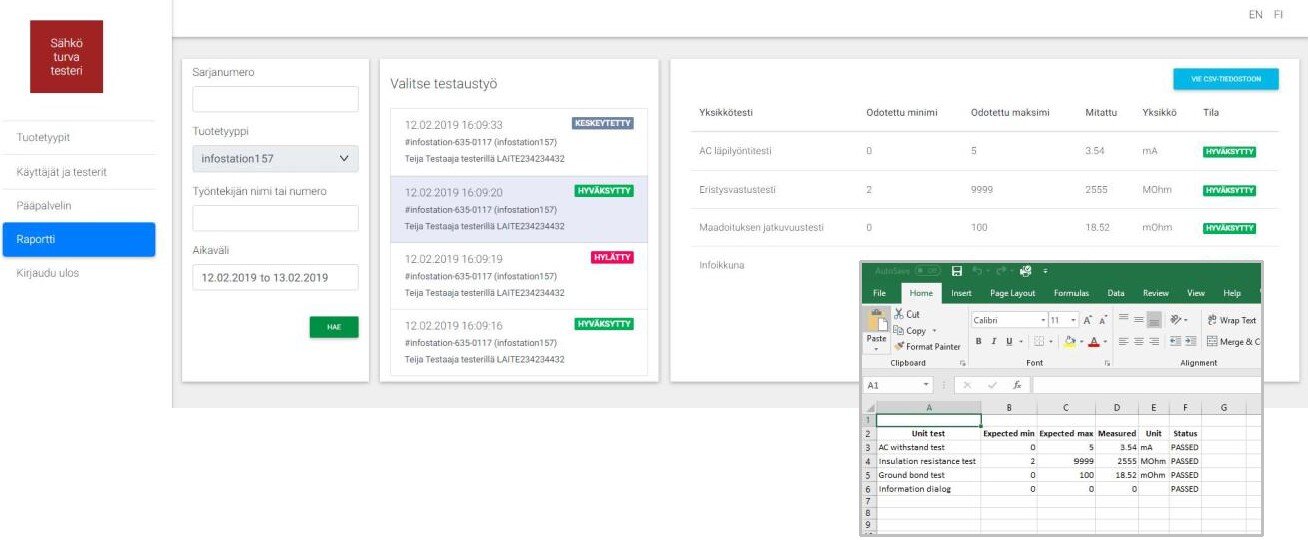This screenshot has width=1310, height=540.
Task: Click the red Font Color icon
Action: pos(1094,341)
